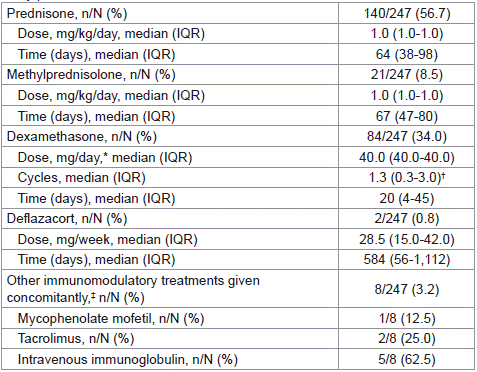This screenshot has height=372, width=477.
Task: Click the Cycles, median (IQR) label
Action: click(82, 178)
